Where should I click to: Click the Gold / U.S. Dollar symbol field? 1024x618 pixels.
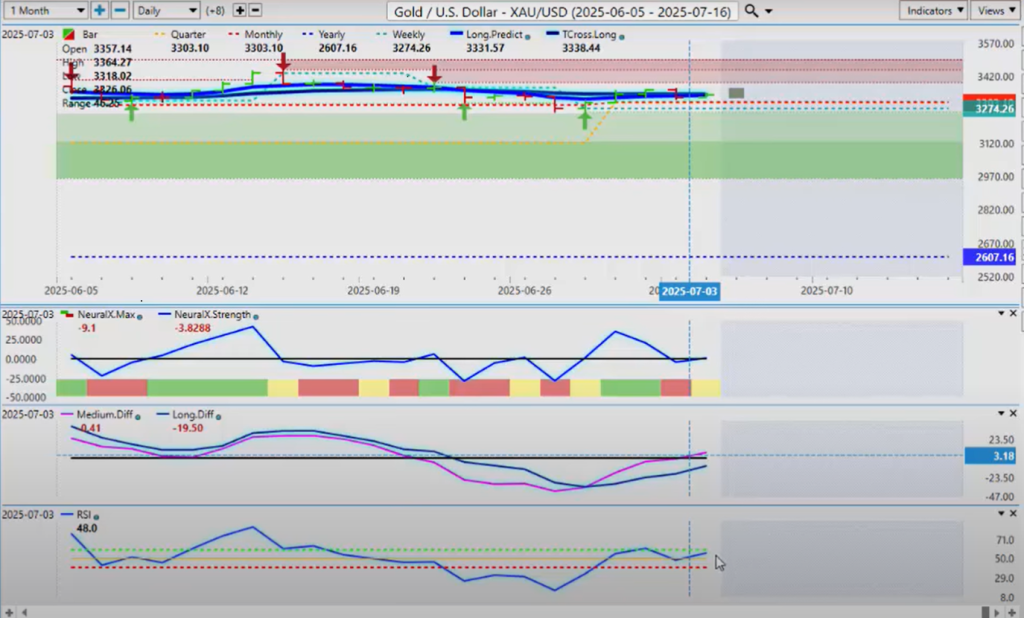coord(563,11)
